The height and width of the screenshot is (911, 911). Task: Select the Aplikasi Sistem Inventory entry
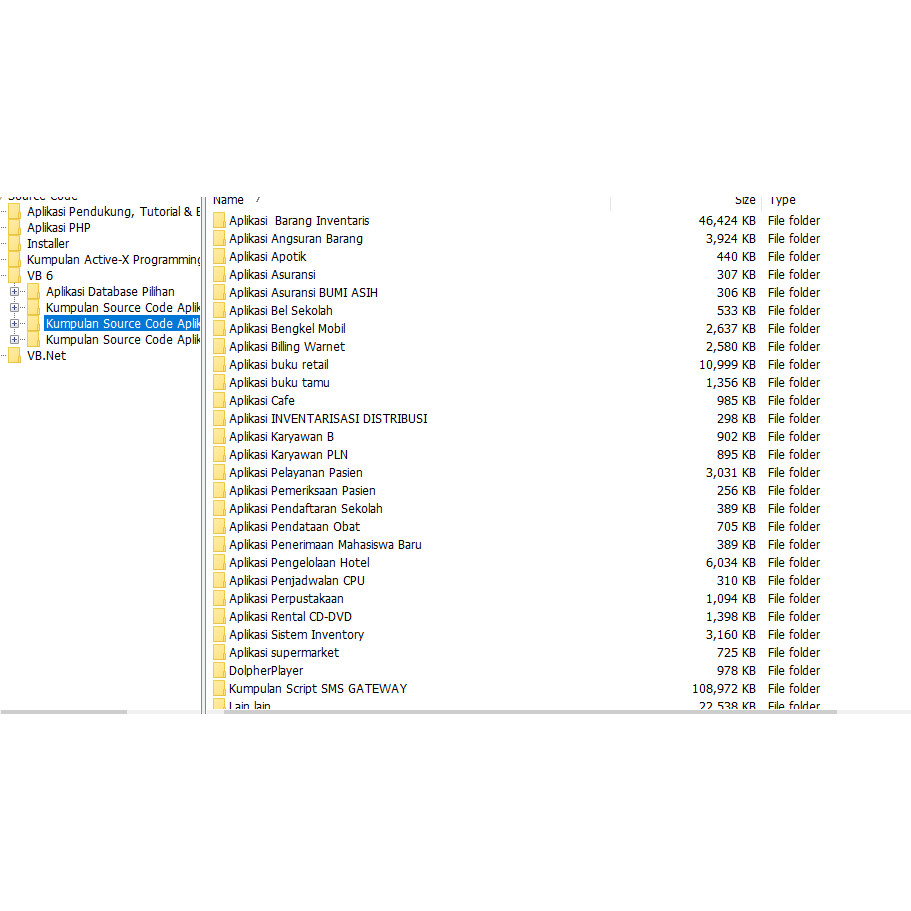point(297,634)
